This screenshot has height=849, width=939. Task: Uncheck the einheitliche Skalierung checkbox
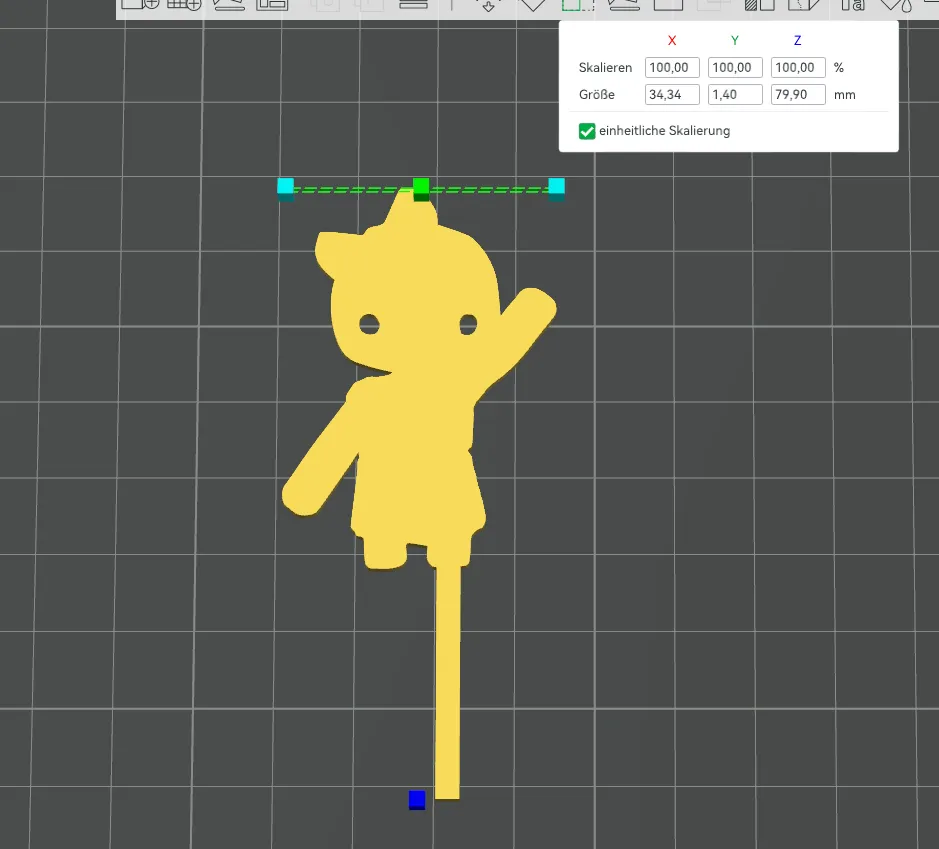click(x=587, y=131)
